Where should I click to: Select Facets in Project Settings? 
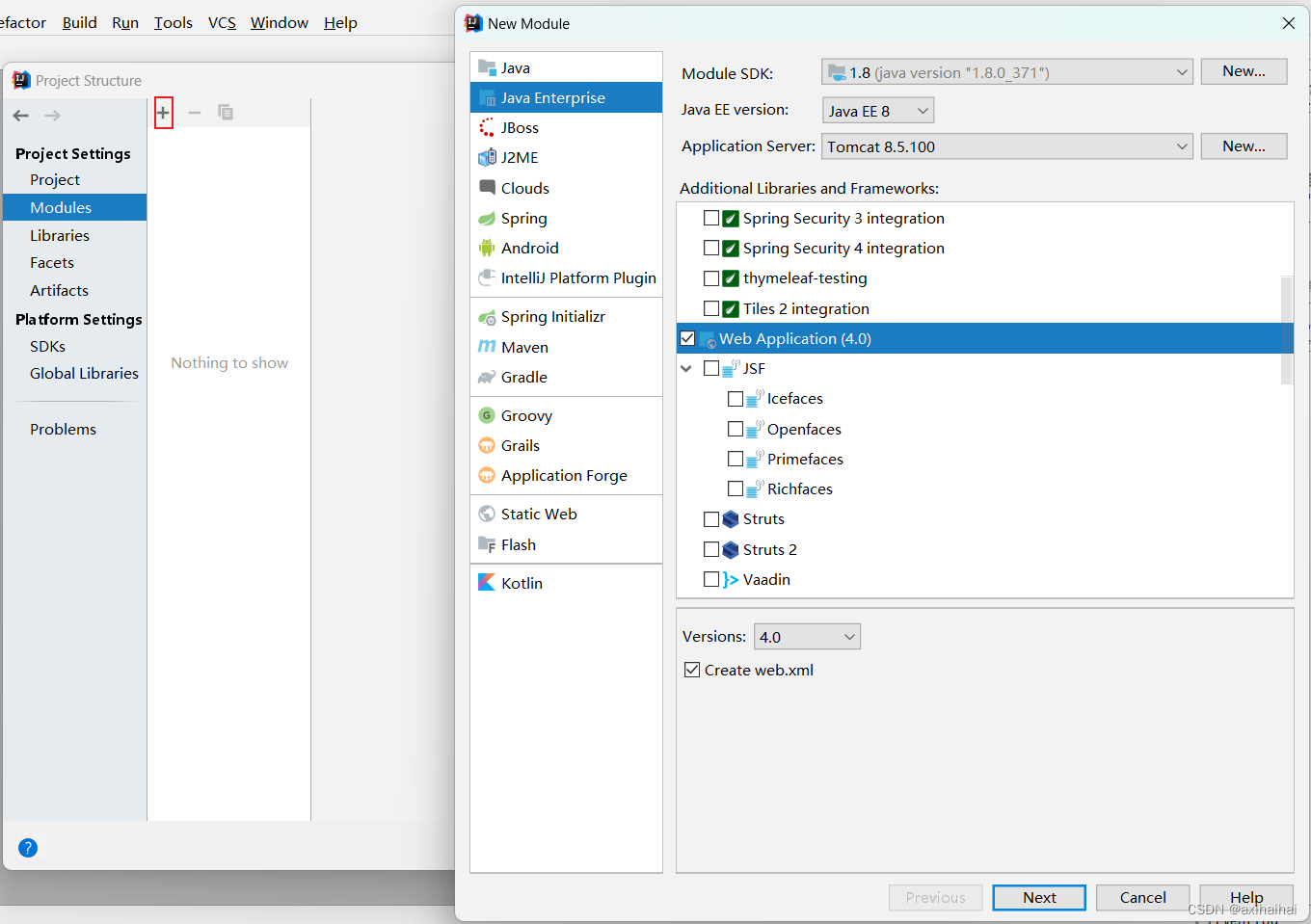52,262
